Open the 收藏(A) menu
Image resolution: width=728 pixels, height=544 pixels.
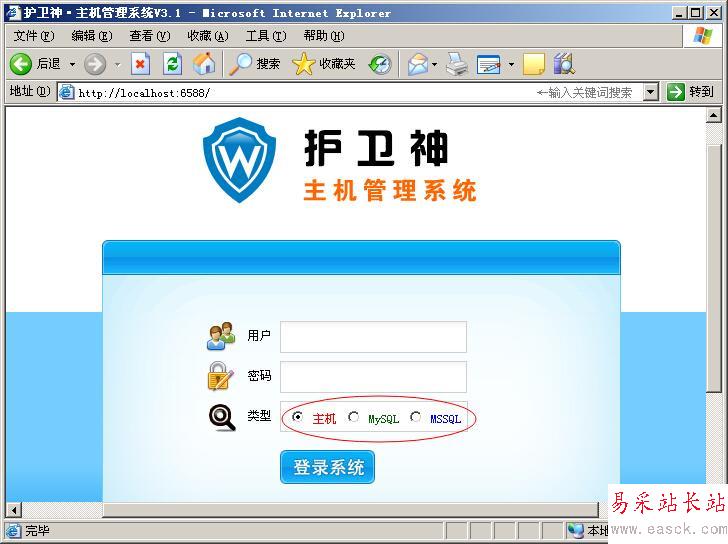(208, 36)
